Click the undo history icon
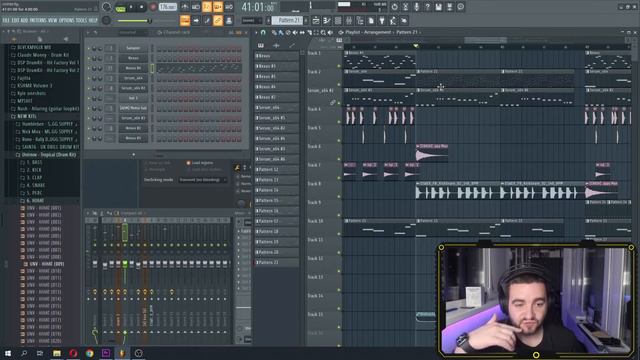Viewport: 640px width, 360px height. click(x=394, y=7)
